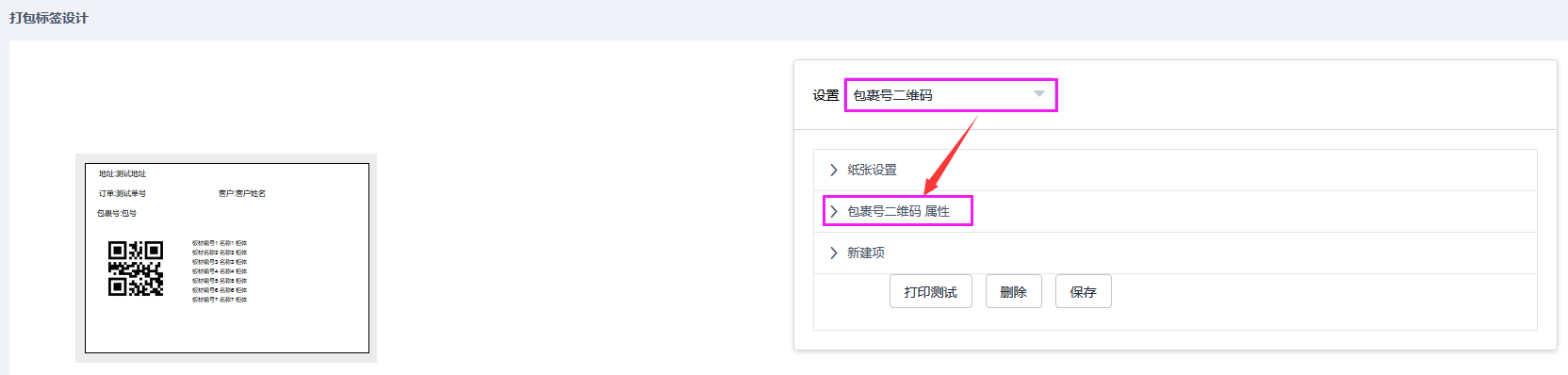Click the 纸张设置 chevron arrow icon
Image resolution: width=1568 pixels, height=375 pixels.
point(834,170)
